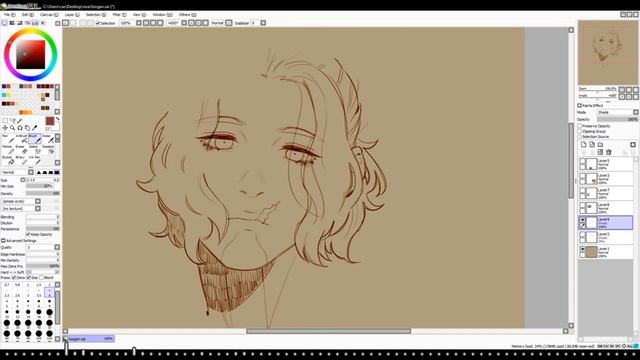Select the Hand pan tool
Viewport: 640px width, 360px height.
click(27, 128)
